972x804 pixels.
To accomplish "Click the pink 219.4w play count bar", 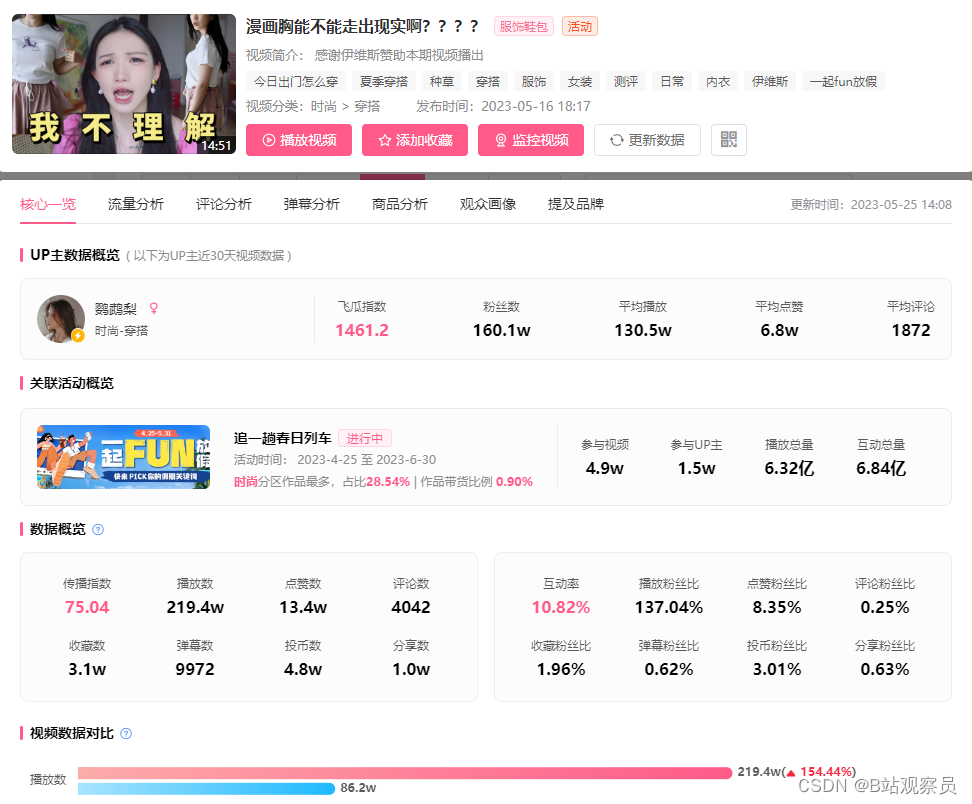I will [x=405, y=772].
